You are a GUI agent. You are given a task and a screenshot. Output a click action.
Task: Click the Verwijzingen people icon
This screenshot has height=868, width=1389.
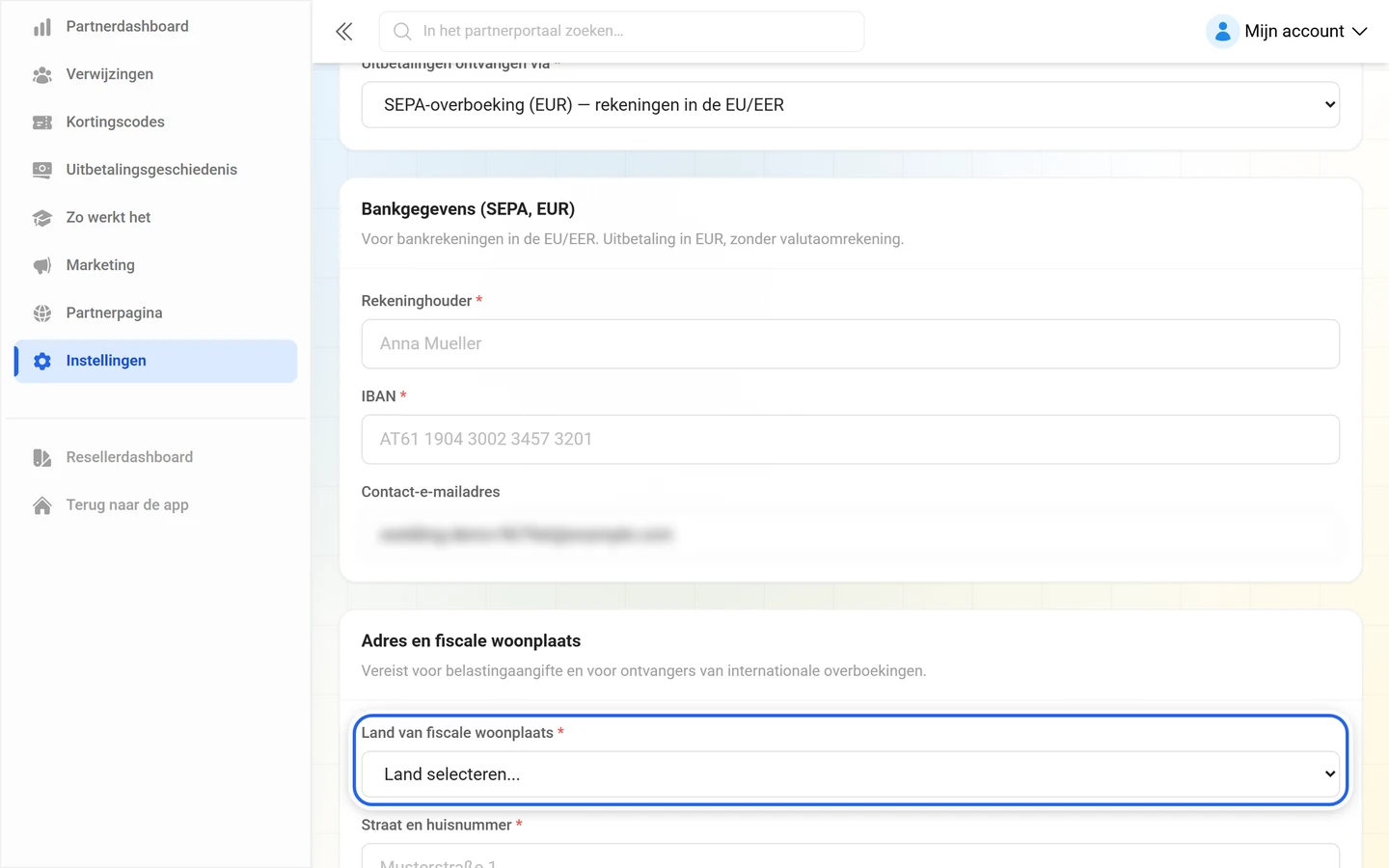pyautogui.click(x=41, y=74)
